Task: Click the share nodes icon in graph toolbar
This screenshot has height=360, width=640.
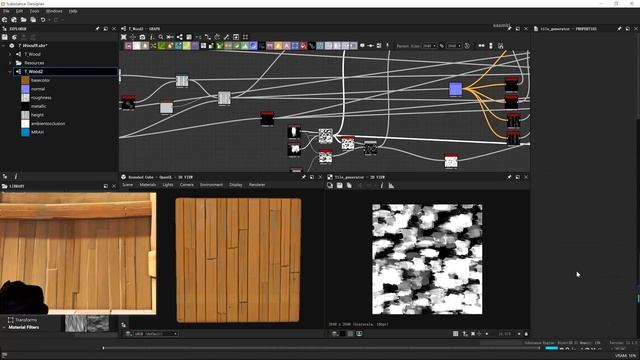Action: point(180,37)
